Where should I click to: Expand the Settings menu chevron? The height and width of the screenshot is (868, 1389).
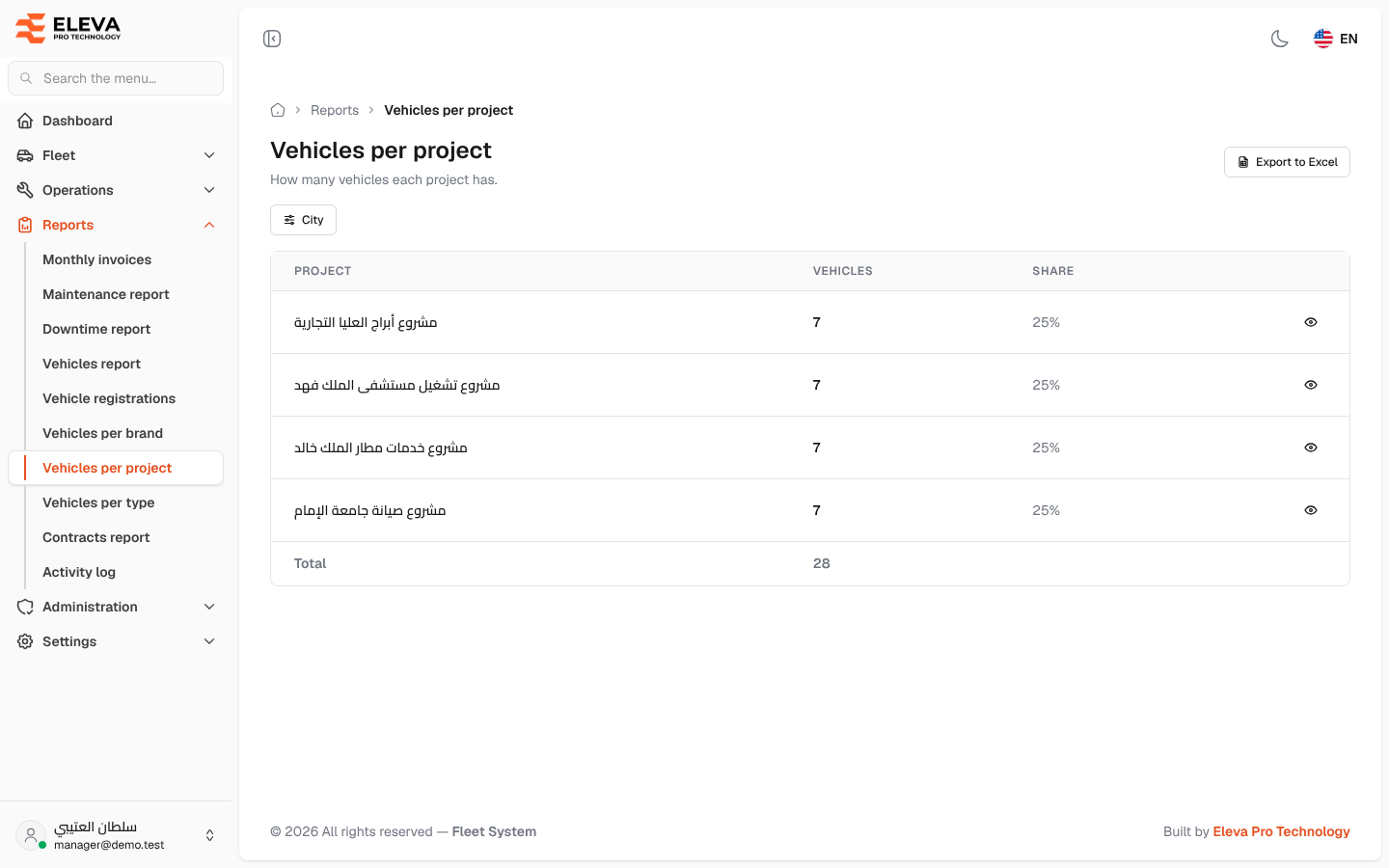(x=209, y=641)
